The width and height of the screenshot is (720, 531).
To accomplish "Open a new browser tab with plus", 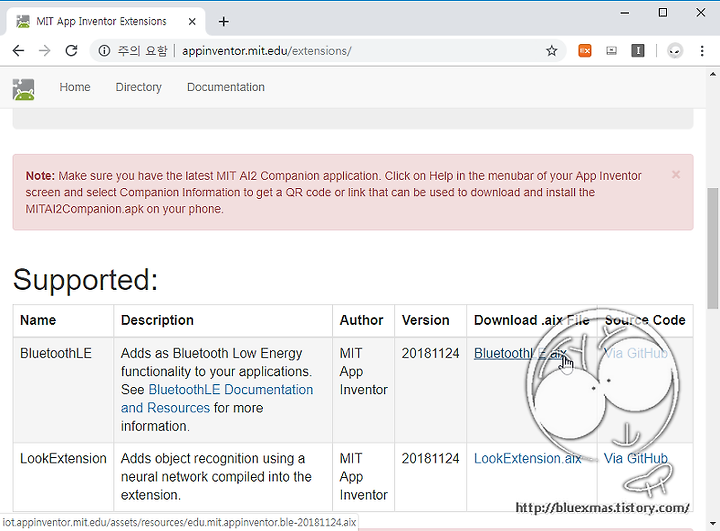I will [224, 22].
